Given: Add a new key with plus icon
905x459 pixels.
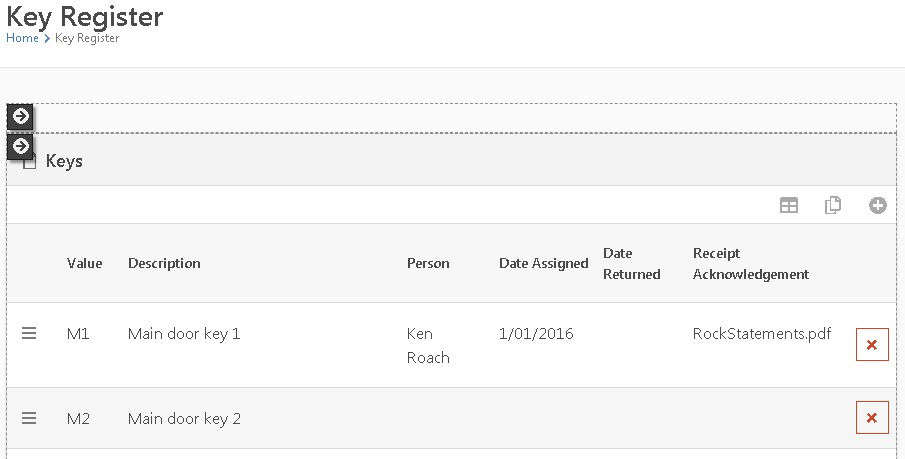Looking at the screenshot, I should coord(877,205).
